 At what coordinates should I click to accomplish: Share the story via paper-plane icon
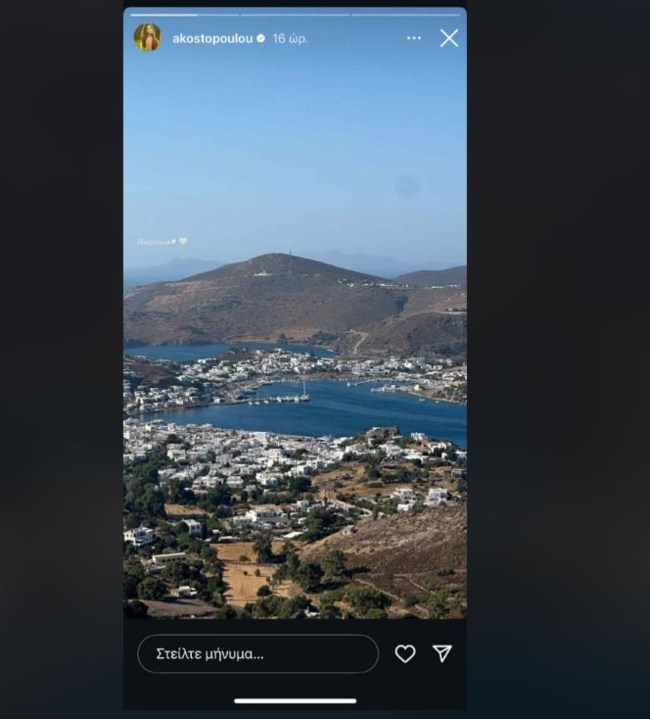442,653
